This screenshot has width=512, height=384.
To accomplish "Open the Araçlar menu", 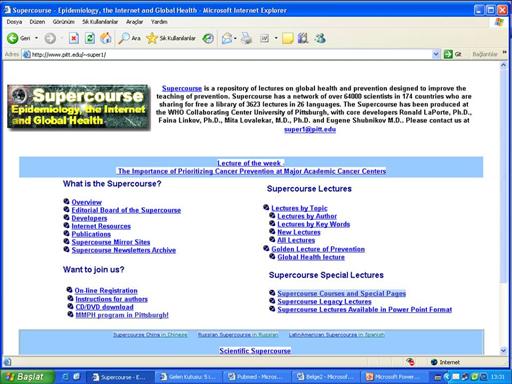I will coord(134,22).
